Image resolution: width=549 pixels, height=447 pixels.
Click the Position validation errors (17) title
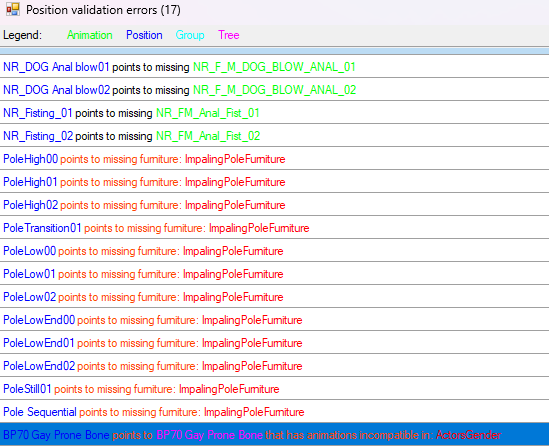[x=103, y=10]
